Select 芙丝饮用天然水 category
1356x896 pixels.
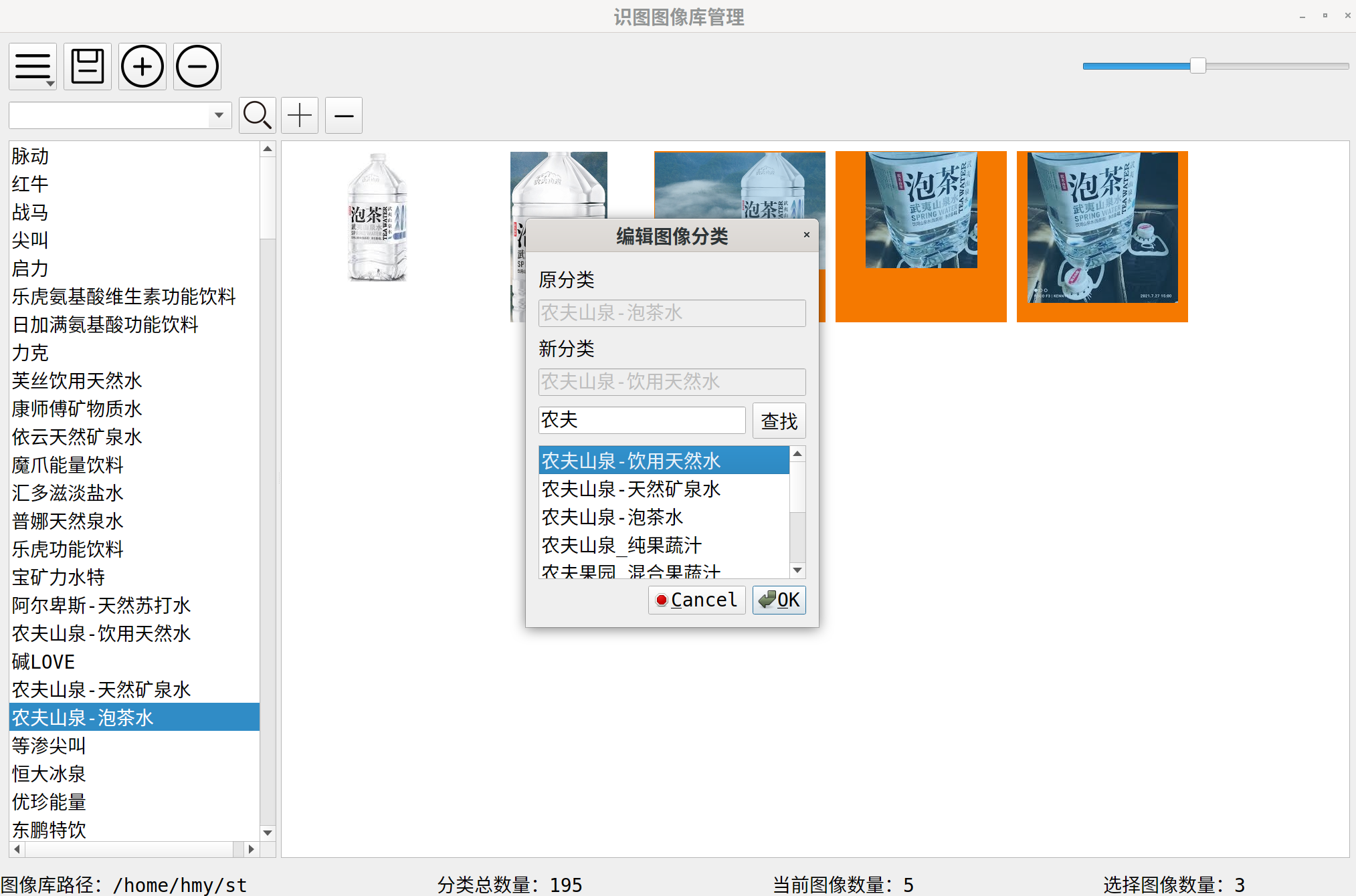point(134,380)
